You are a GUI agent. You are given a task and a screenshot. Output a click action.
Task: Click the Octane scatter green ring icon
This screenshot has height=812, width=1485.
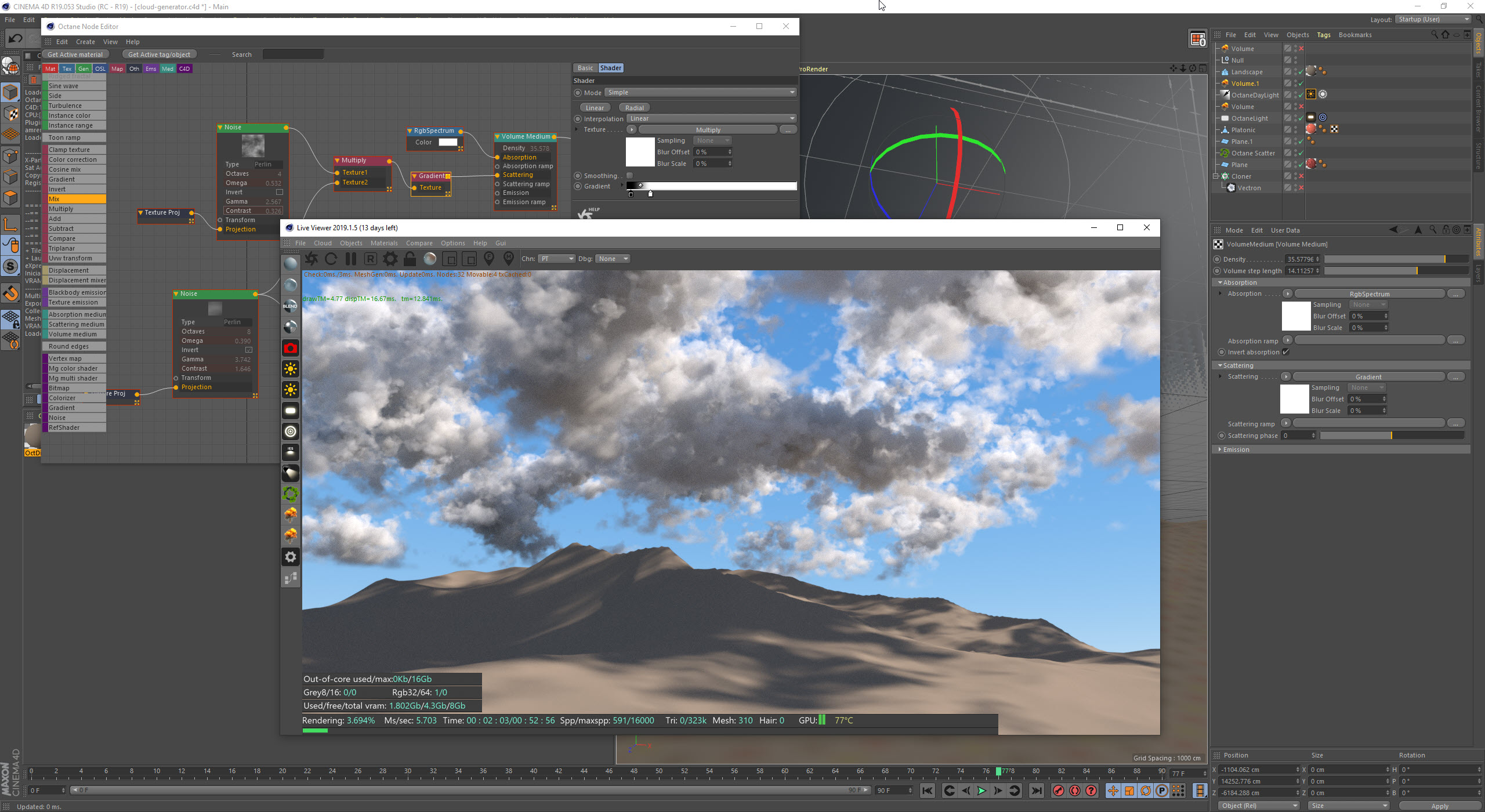(x=291, y=494)
